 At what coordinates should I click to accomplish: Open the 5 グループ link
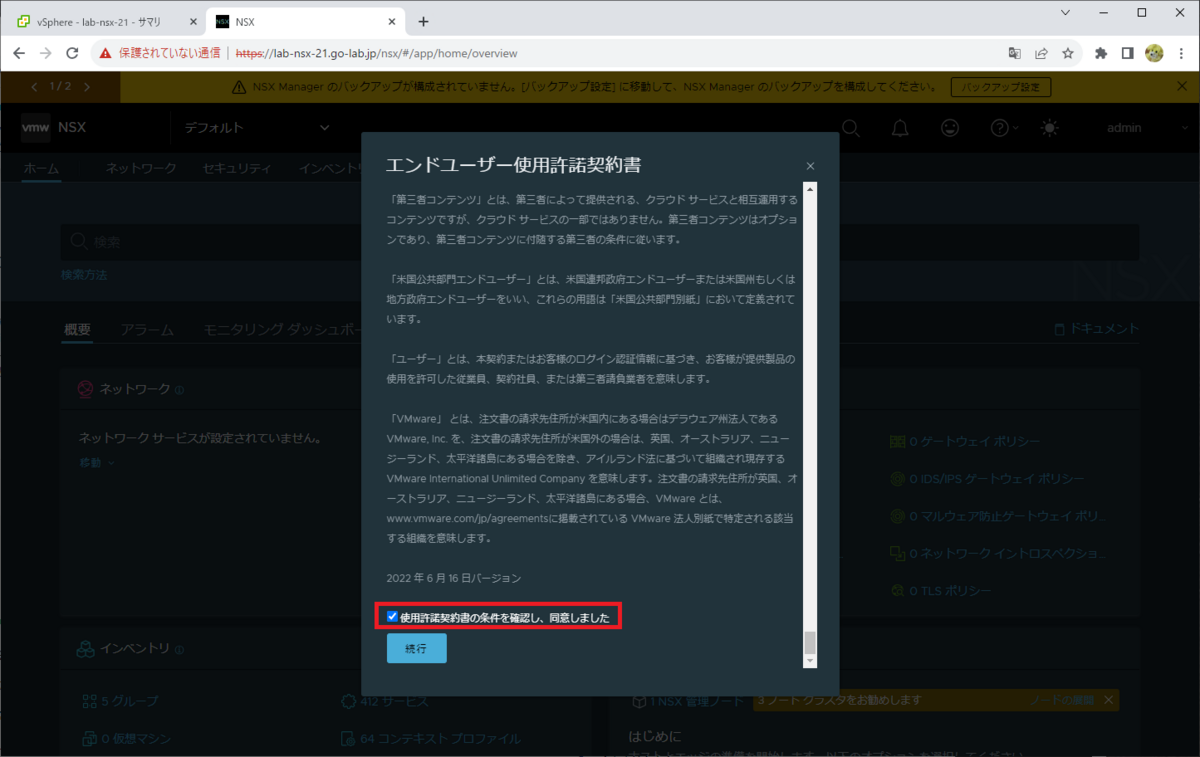tap(119, 701)
